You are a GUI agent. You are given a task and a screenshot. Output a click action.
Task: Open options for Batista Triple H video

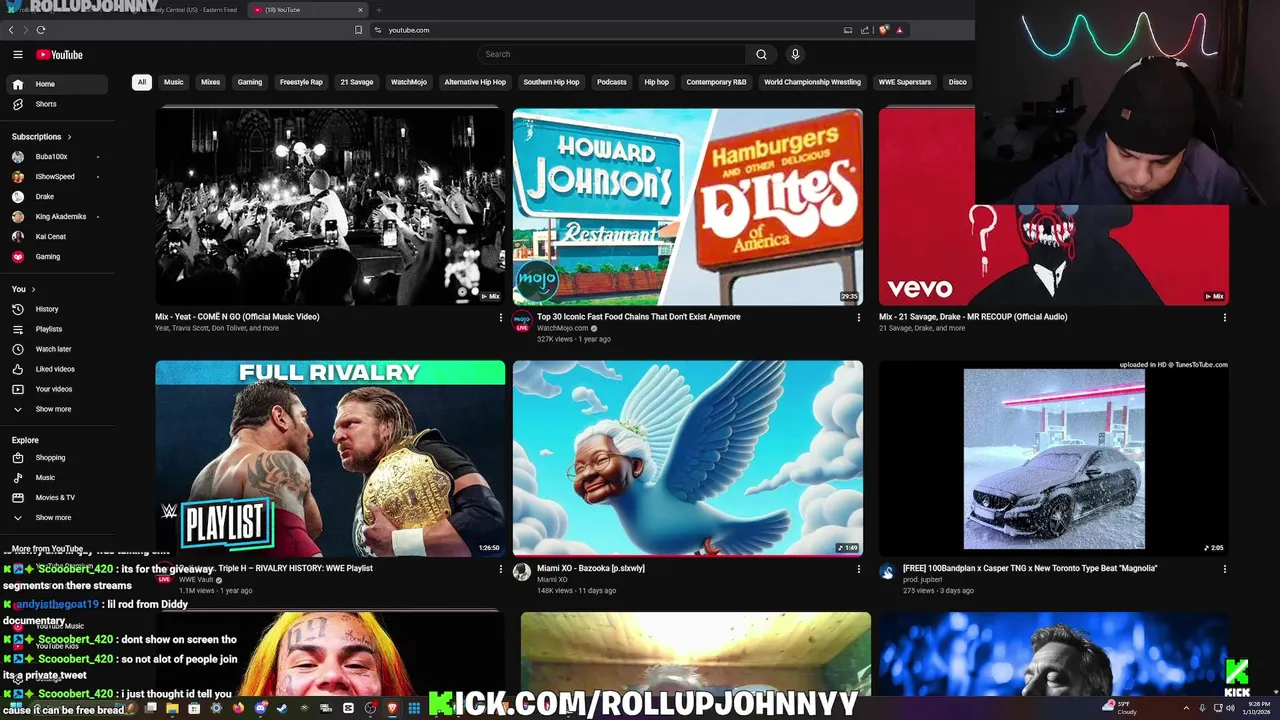[x=501, y=569]
